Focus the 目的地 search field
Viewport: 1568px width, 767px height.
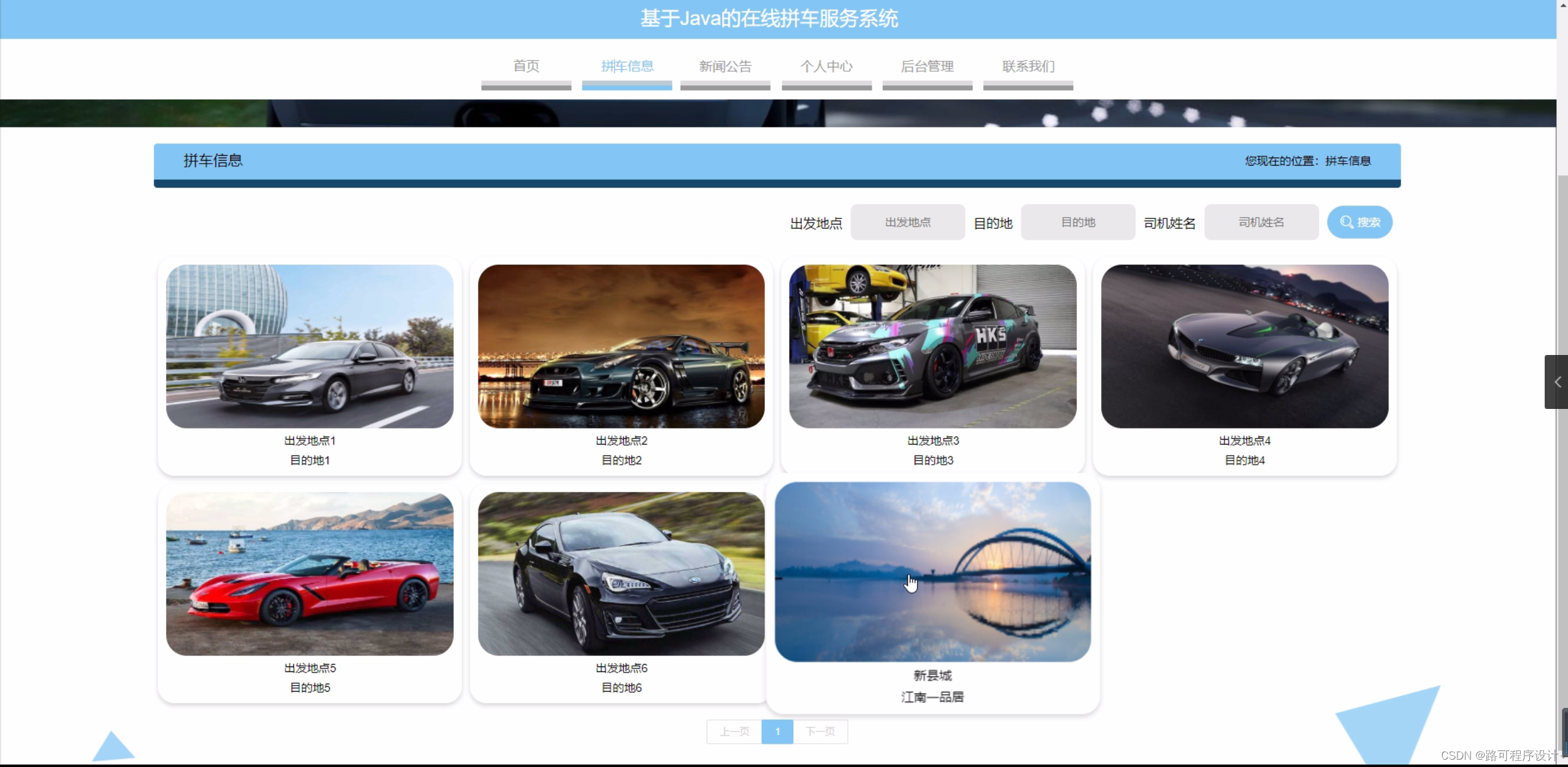coord(1077,222)
